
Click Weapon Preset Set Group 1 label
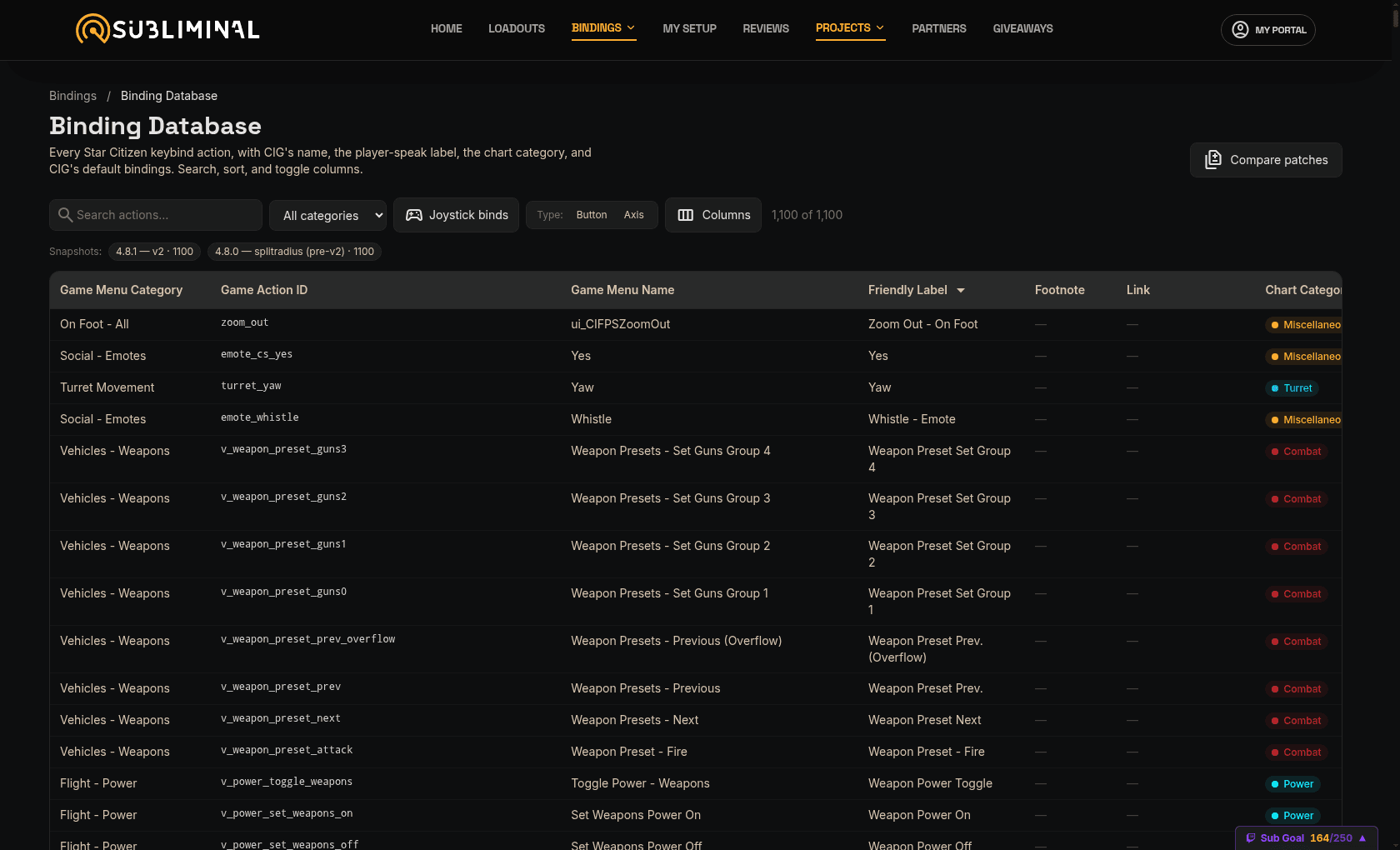coord(939,602)
